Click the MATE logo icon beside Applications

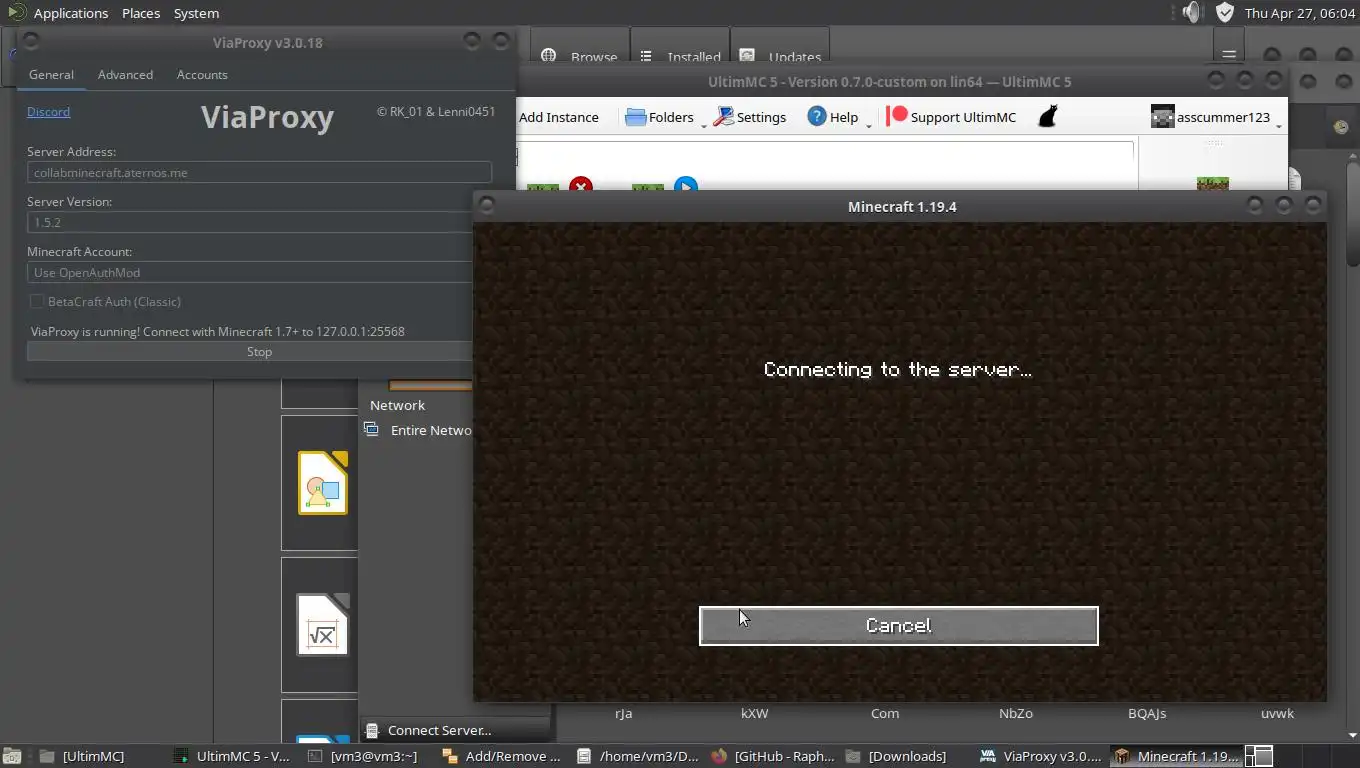pyautogui.click(x=15, y=12)
